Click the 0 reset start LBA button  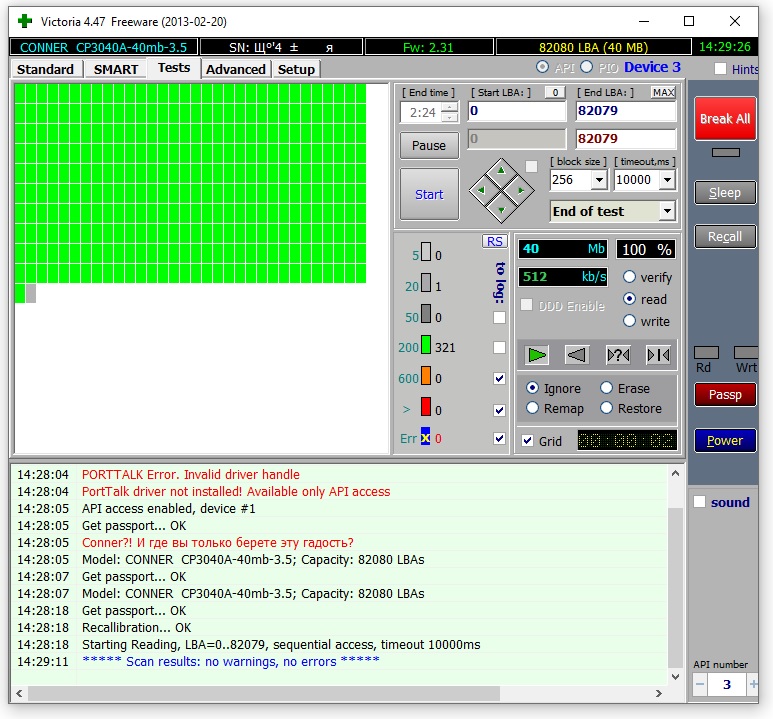coord(555,92)
